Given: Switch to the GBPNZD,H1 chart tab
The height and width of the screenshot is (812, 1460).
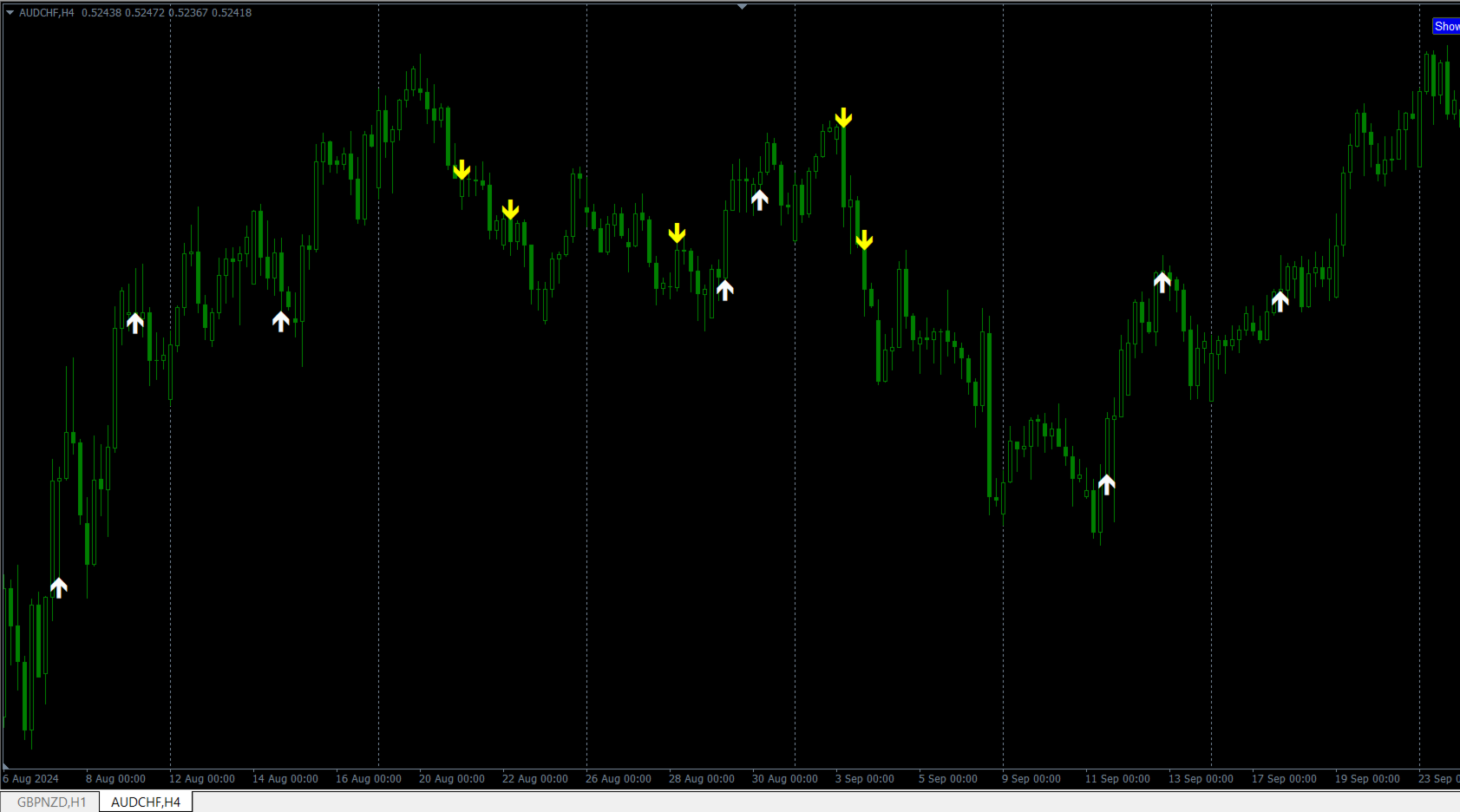Looking at the screenshot, I should [x=51, y=802].
